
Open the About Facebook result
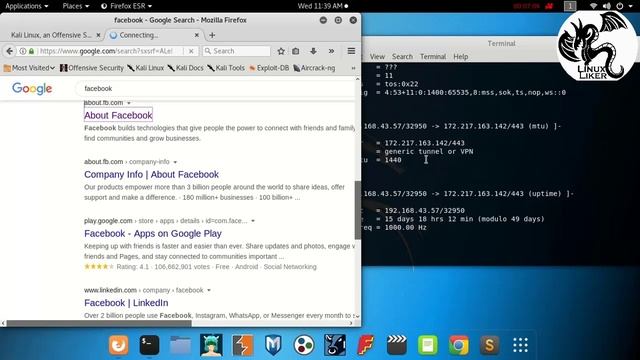point(118,116)
